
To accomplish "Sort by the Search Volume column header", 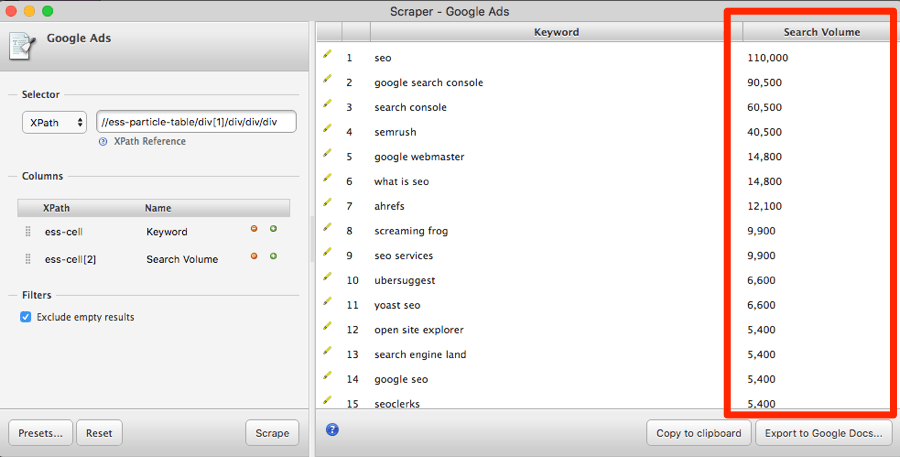I will coord(821,32).
